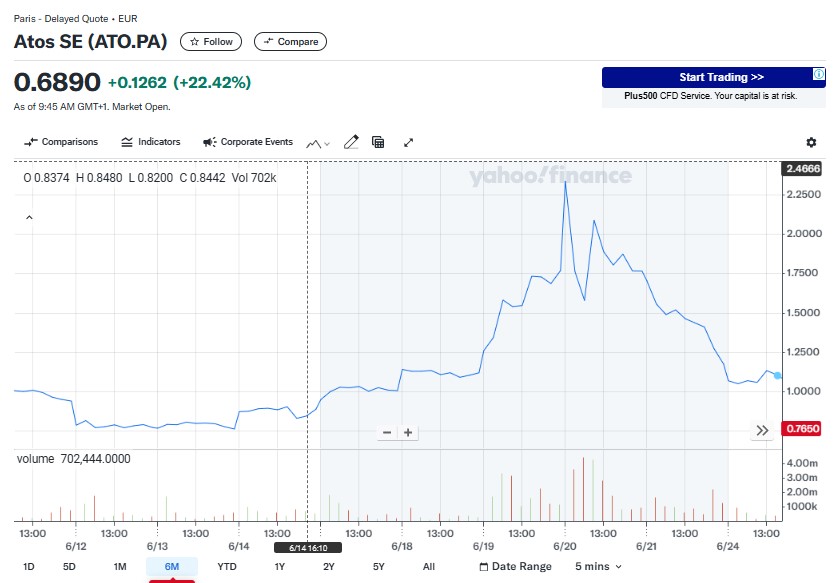Select the 1Y time range
The height and width of the screenshot is (583, 833).
coord(280,567)
